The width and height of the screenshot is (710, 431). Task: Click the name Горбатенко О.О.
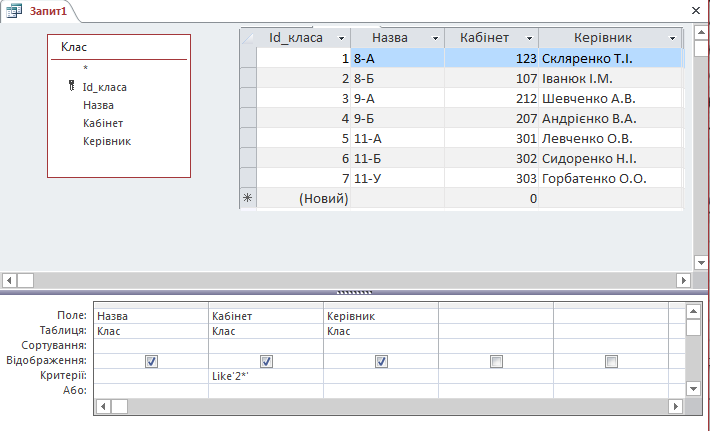pyautogui.click(x=594, y=178)
